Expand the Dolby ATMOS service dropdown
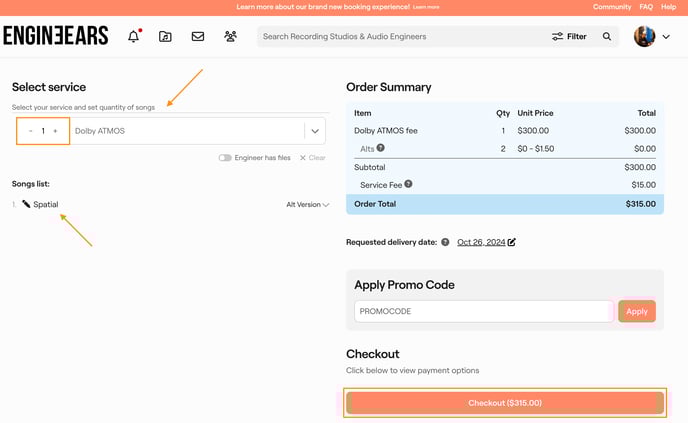Image resolution: width=688 pixels, height=423 pixels. (x=315, y=131)
